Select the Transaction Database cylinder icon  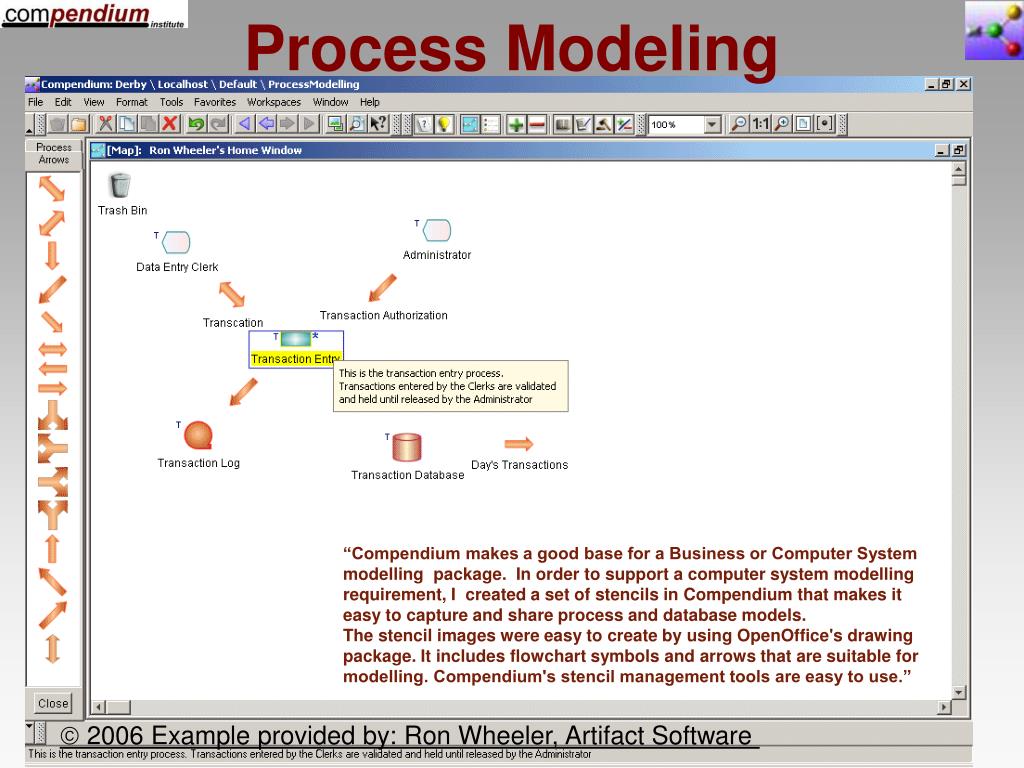click(x=407, y=447)
